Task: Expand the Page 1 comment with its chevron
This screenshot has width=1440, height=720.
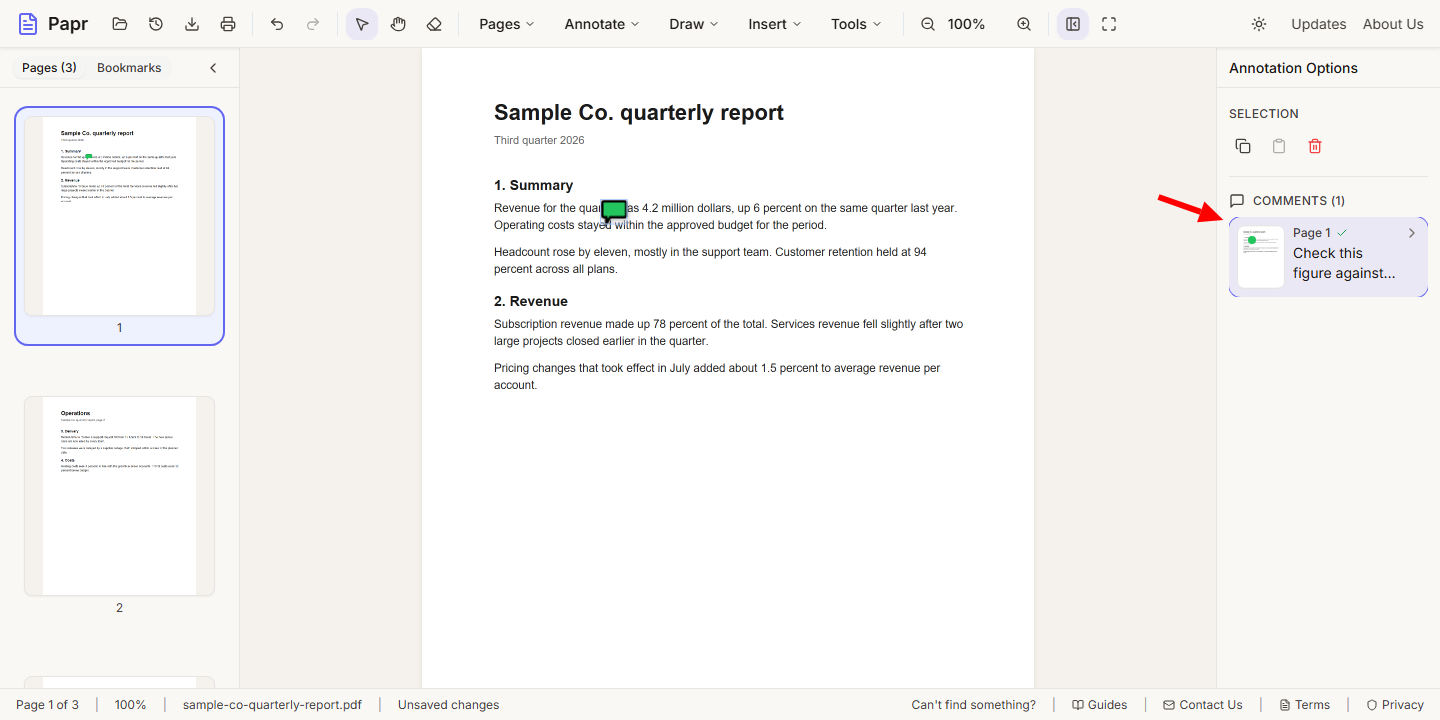Action: [1412, 233]
